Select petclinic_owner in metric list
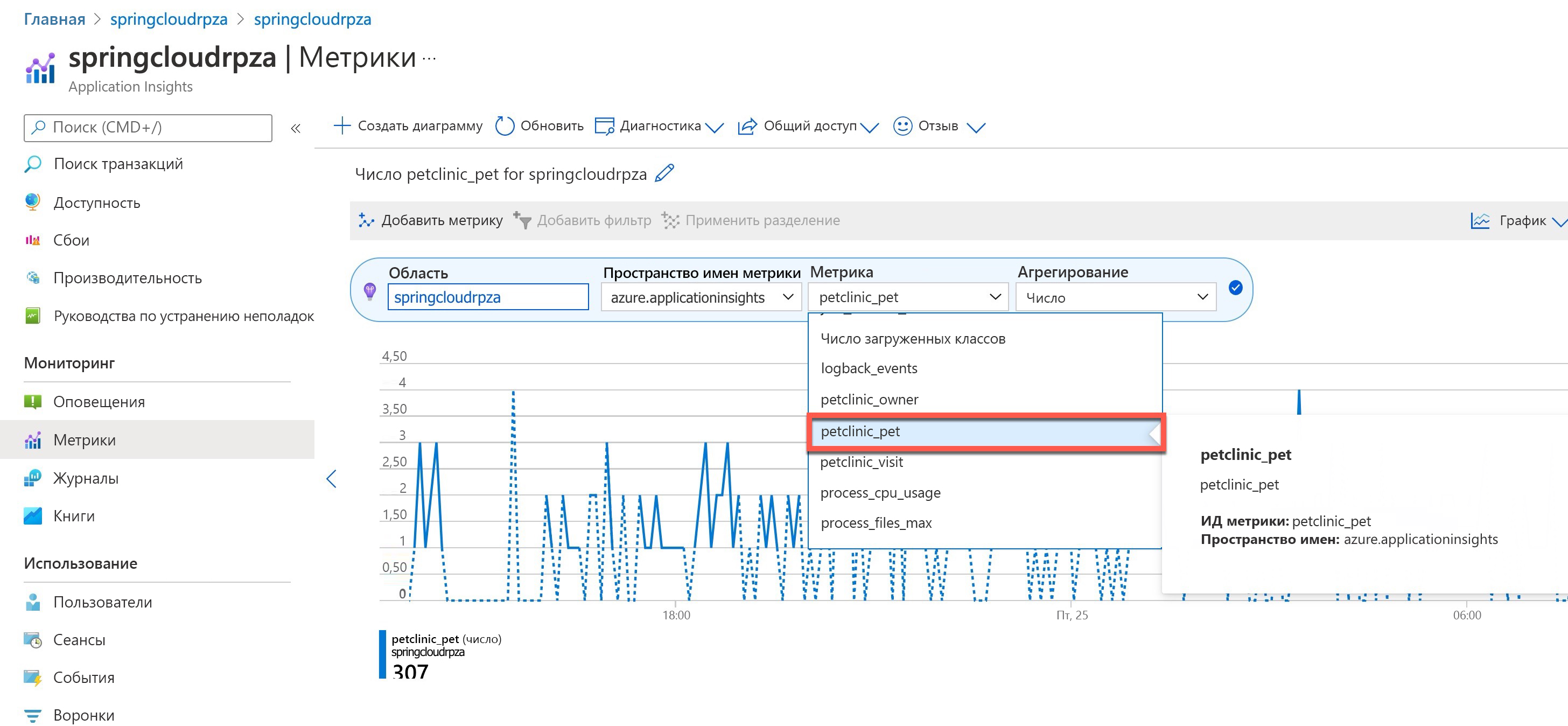Viewport: 1568px width, 726px height. (985, 400)
